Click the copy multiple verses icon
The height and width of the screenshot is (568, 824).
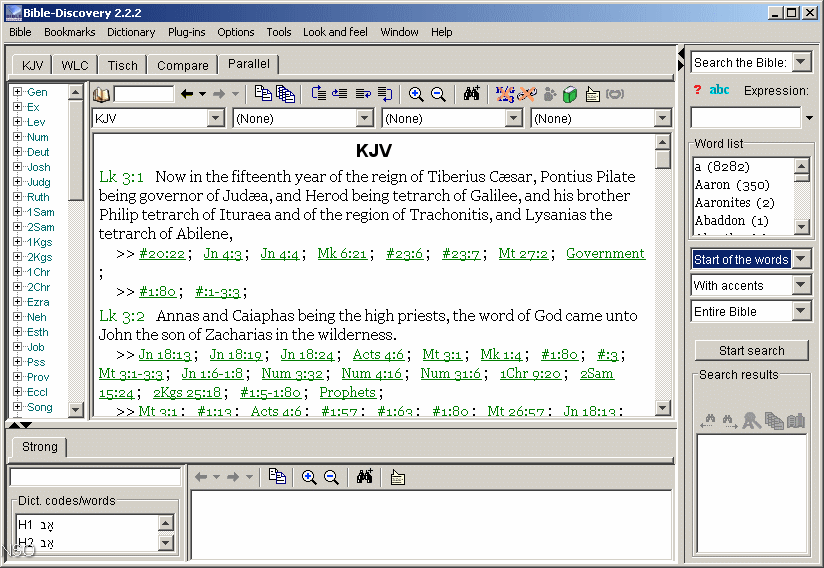point(285,94)
